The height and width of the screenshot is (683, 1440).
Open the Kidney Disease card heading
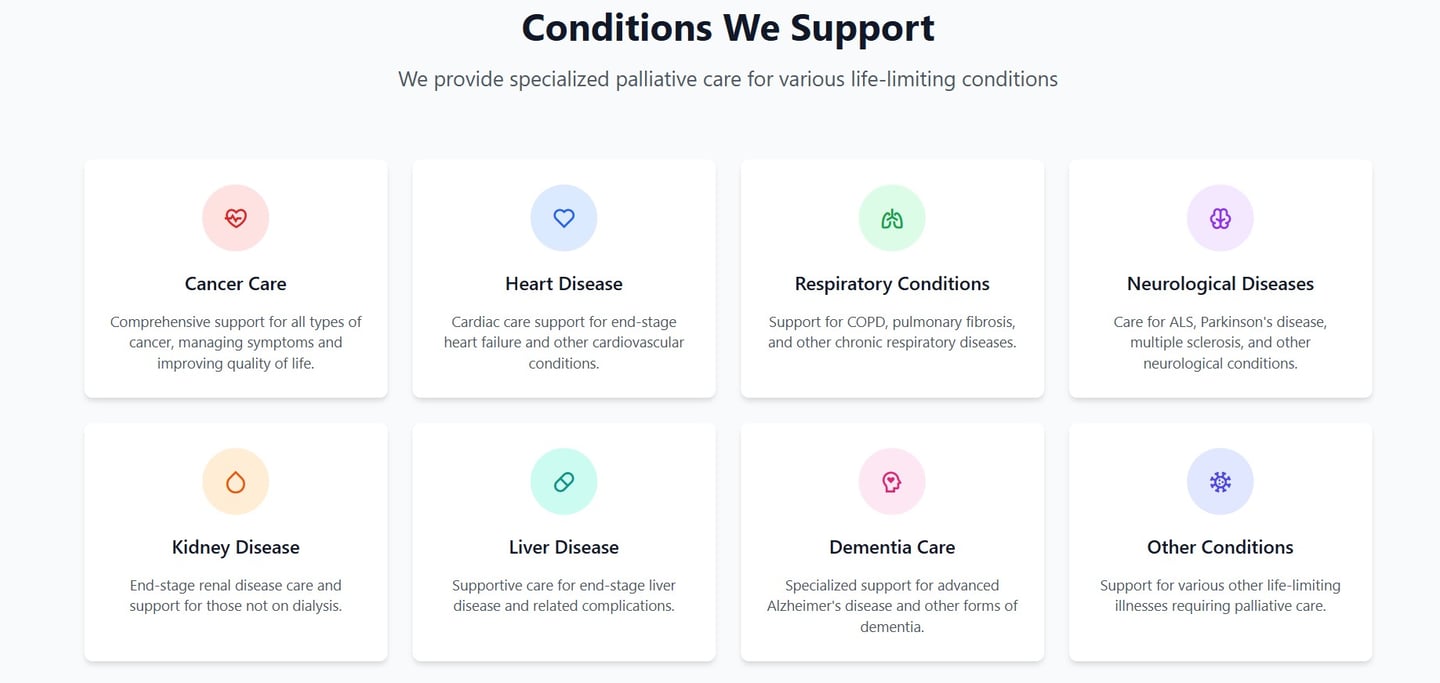pyautogui.click(x=235, y=547)
